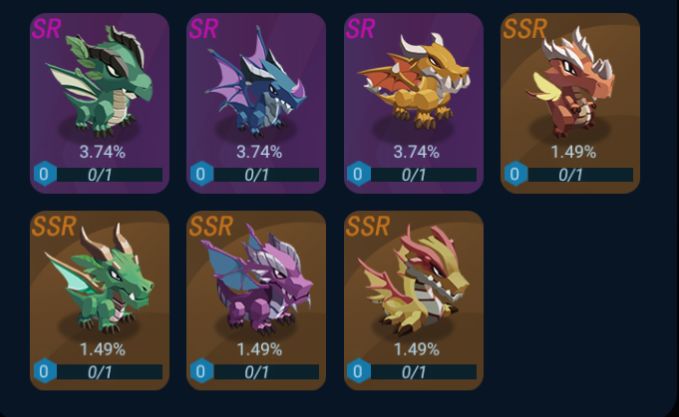The width and height of the screenshot is (679, 417).
Task: Click blue hexagon badge on golden SR card
Action: point(359,174)
